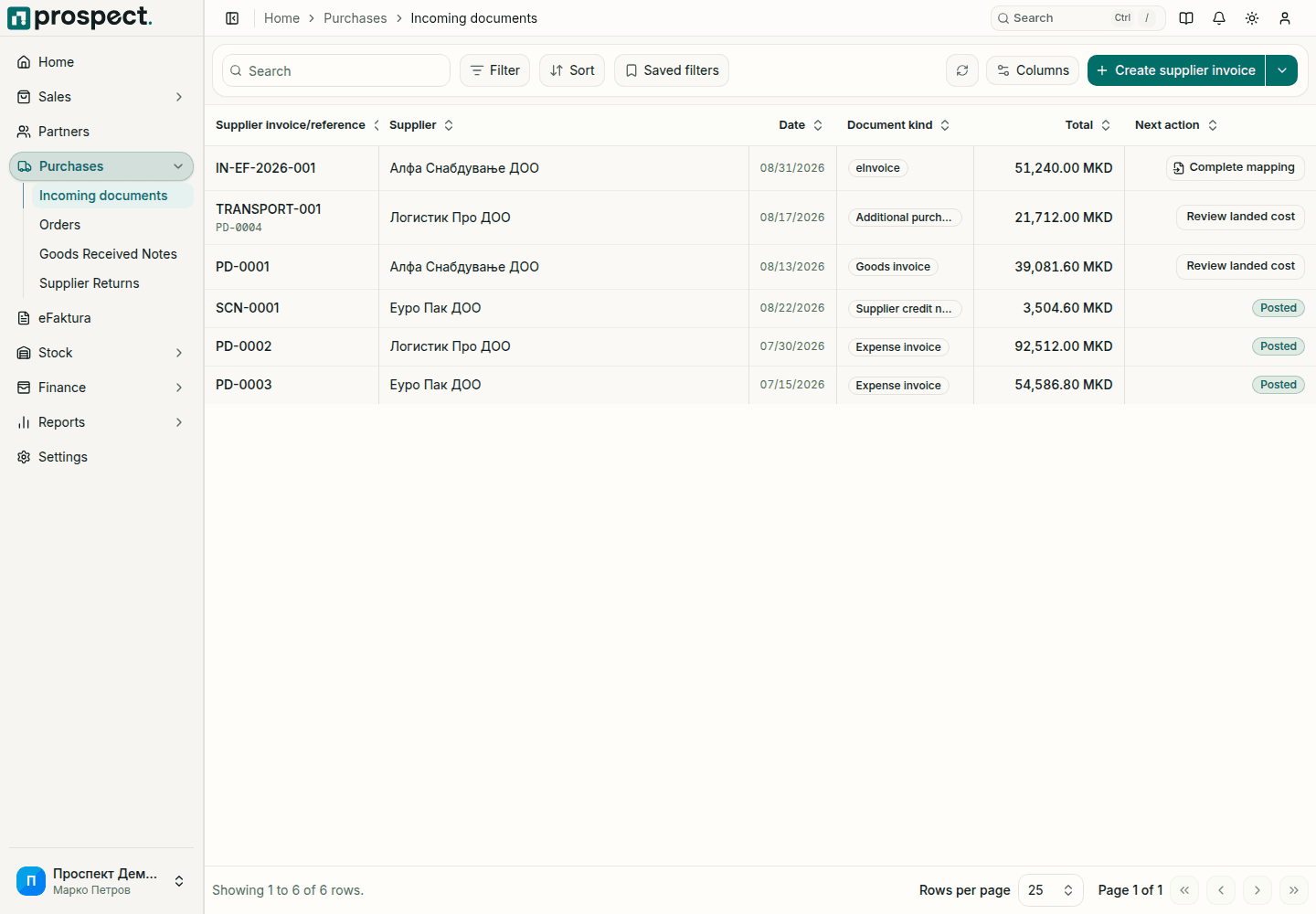Toggle the sidebar panel icon
Image resolution: width=1316 pixels, height=914 pixels.
point(232,18)
